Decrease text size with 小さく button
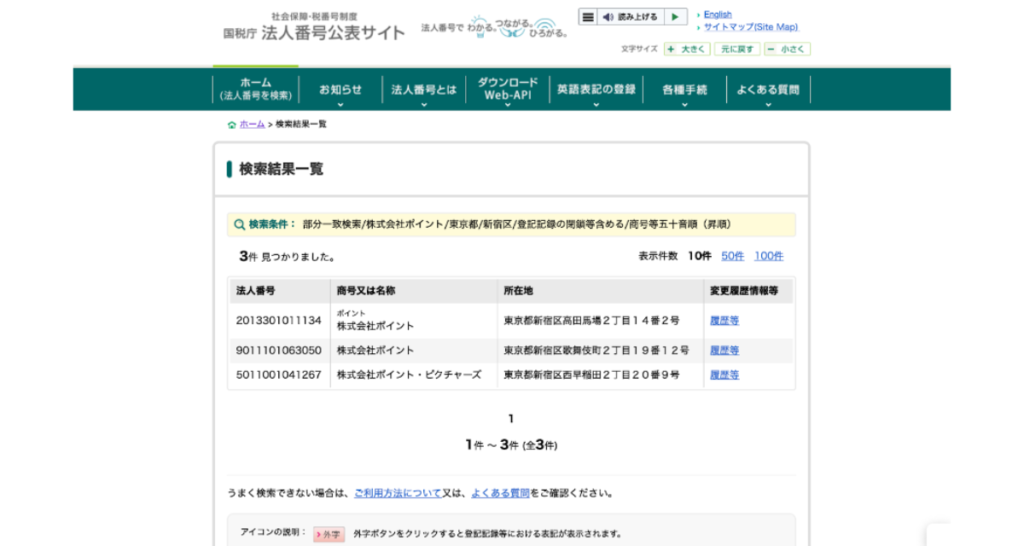This screenshot has height=546, width=1024. click(x=787, y=49)
